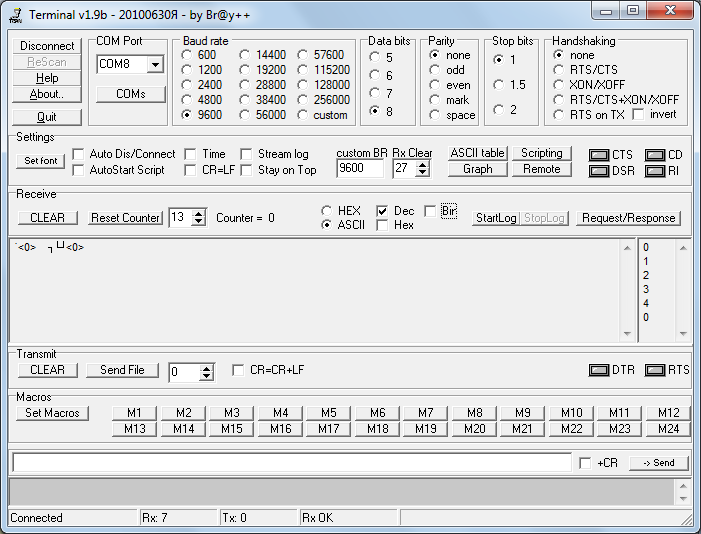701x534 pixels.
Task: Click the Send File button
Action: (122, 370)
